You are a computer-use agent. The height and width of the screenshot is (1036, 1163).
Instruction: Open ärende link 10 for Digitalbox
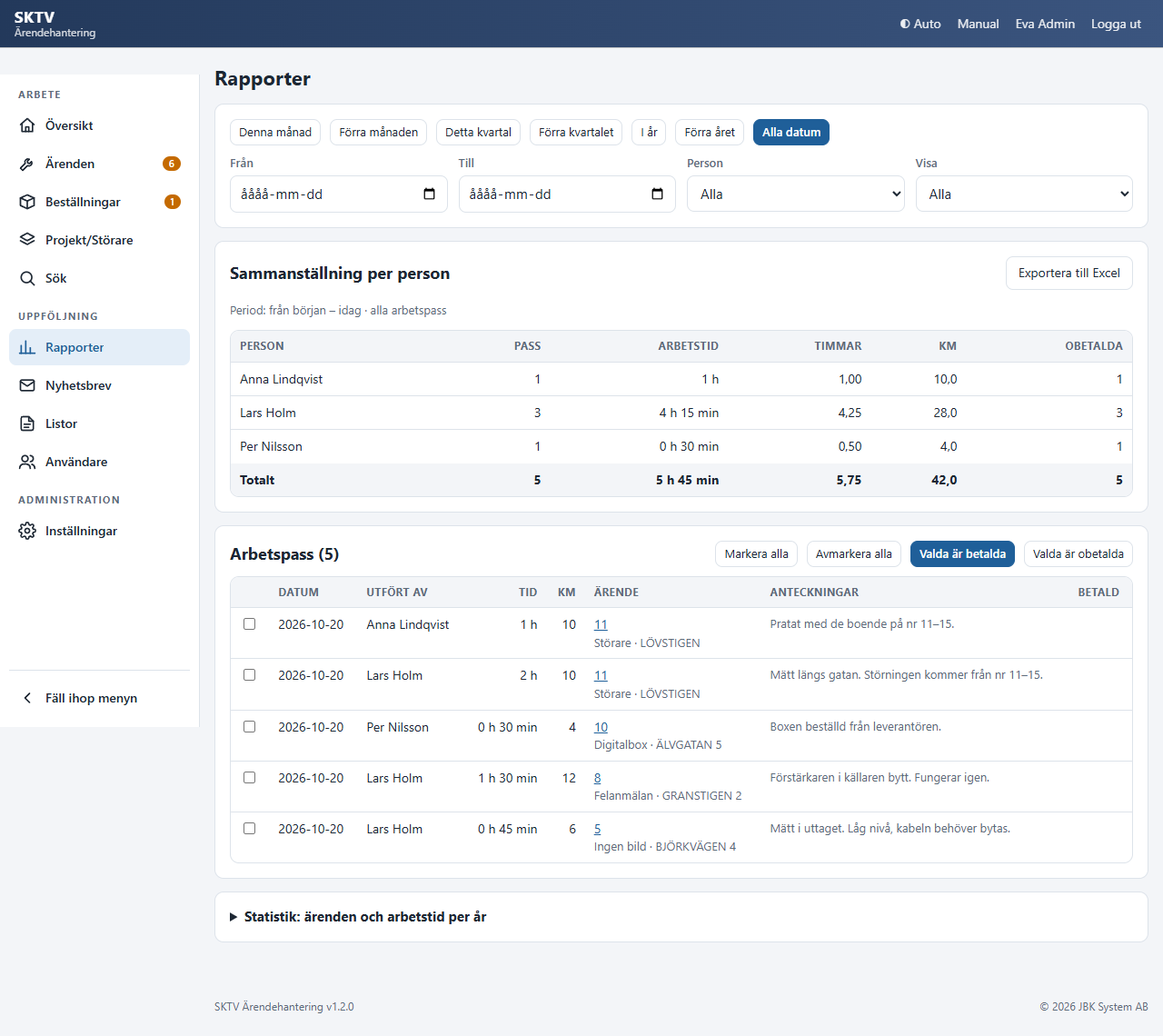(x=601, y=727)
